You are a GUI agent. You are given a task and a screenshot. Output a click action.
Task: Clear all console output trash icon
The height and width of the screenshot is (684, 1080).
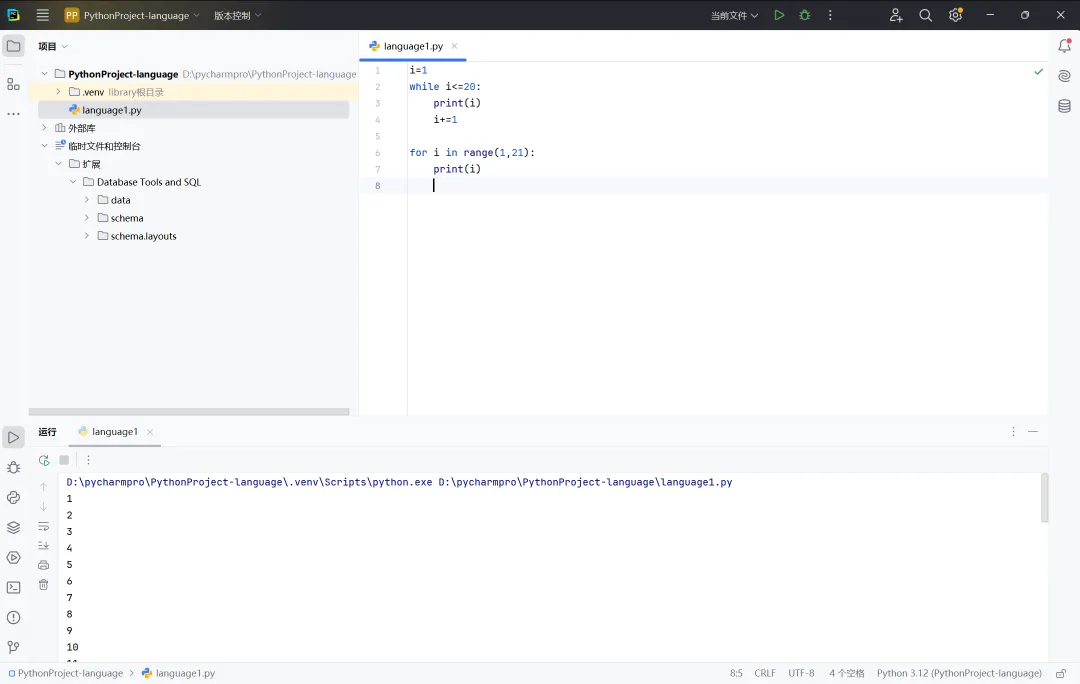click(43, 585)
